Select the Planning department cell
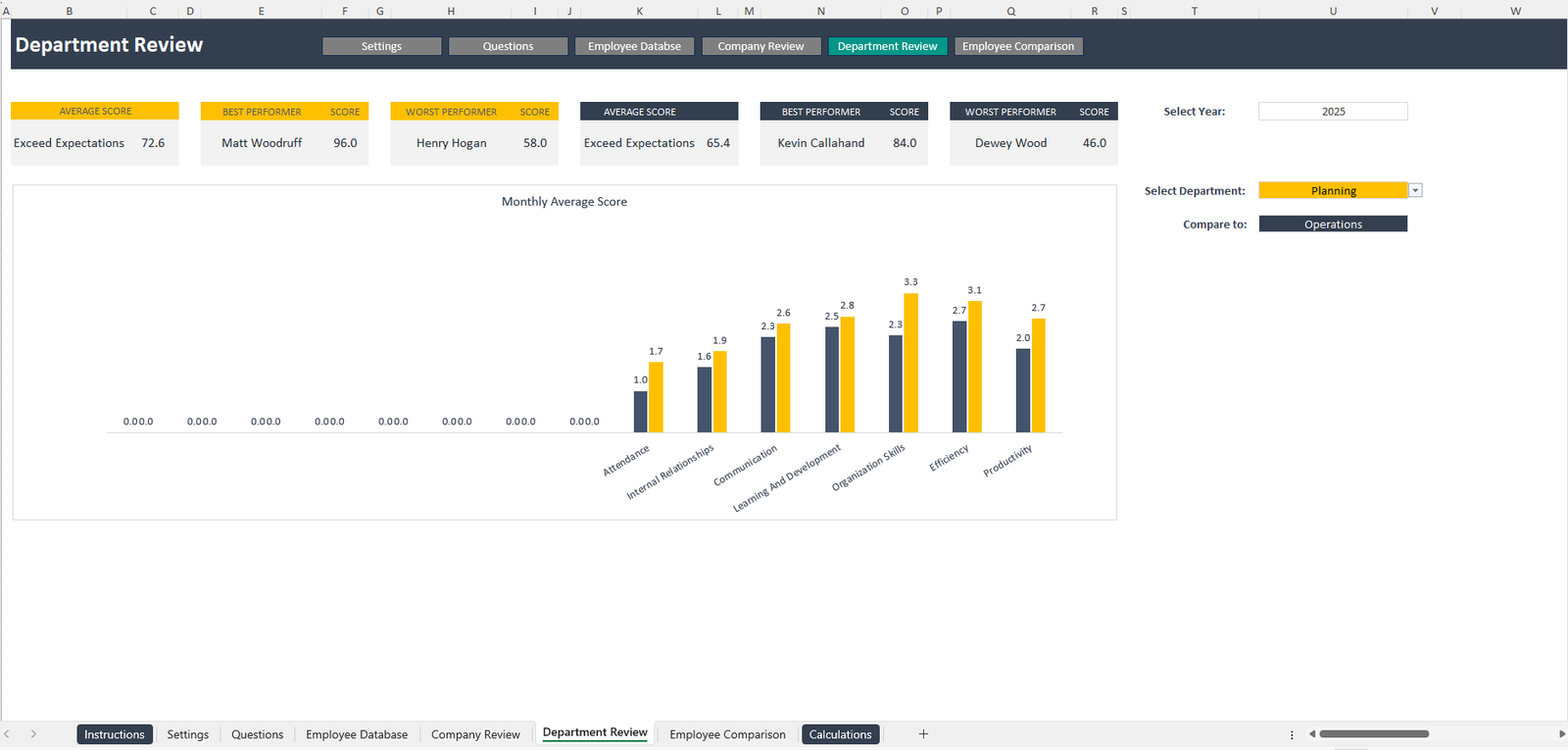 coord(1333,191)
